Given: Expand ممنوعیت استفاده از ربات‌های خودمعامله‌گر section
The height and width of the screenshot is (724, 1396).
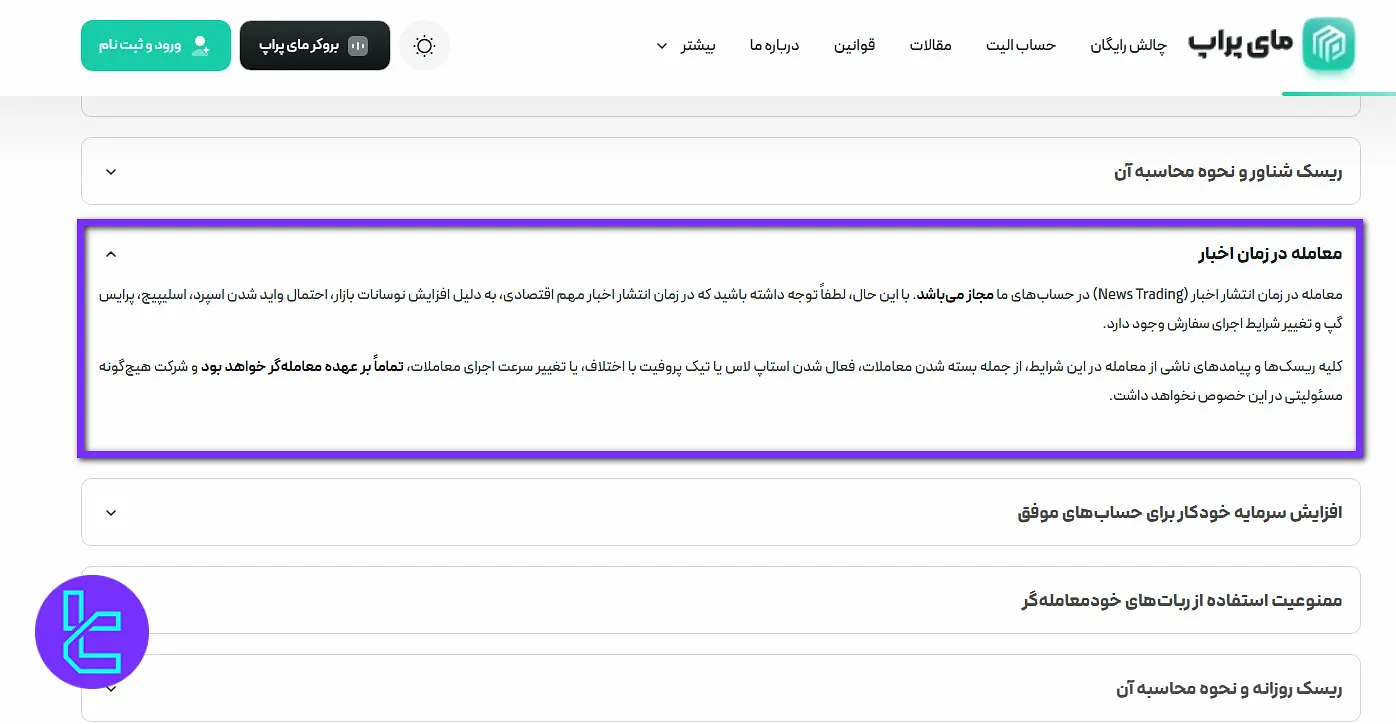Looking at the screenshot, I should [x=720, y=600].
